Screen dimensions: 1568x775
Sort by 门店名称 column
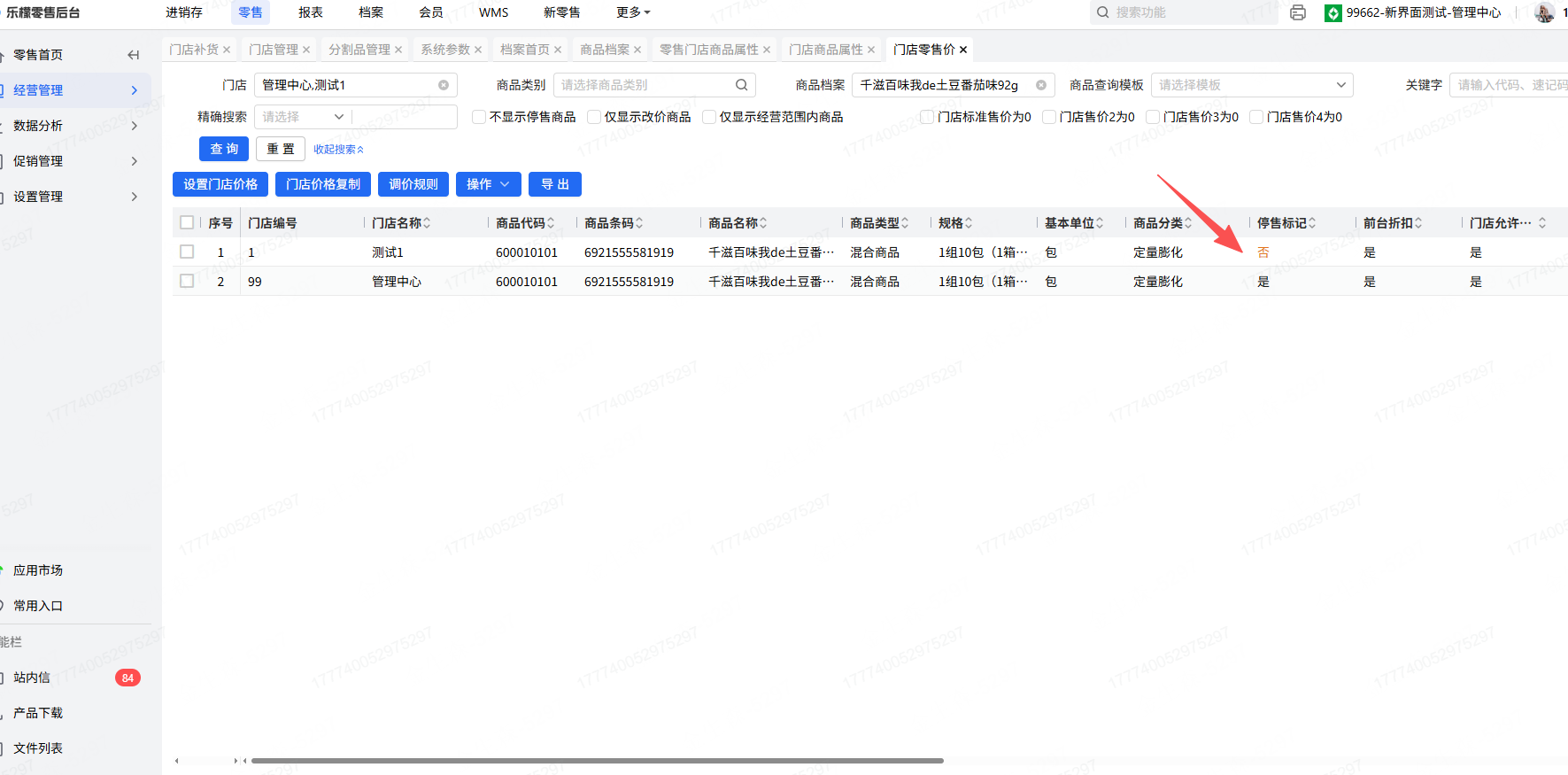point(427,223)
